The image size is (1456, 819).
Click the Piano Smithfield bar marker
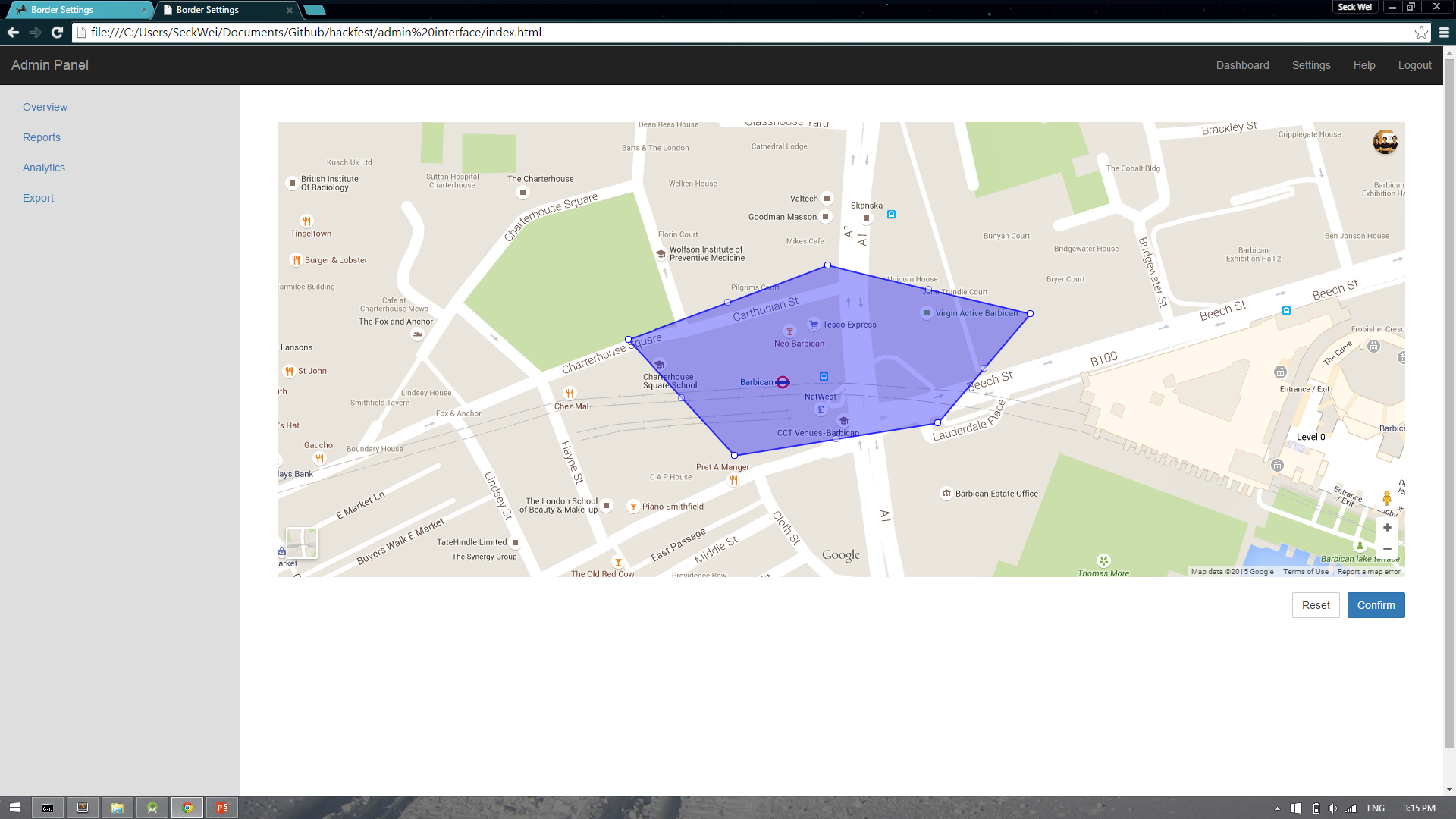pyautogui.click(x=633, y=507)
